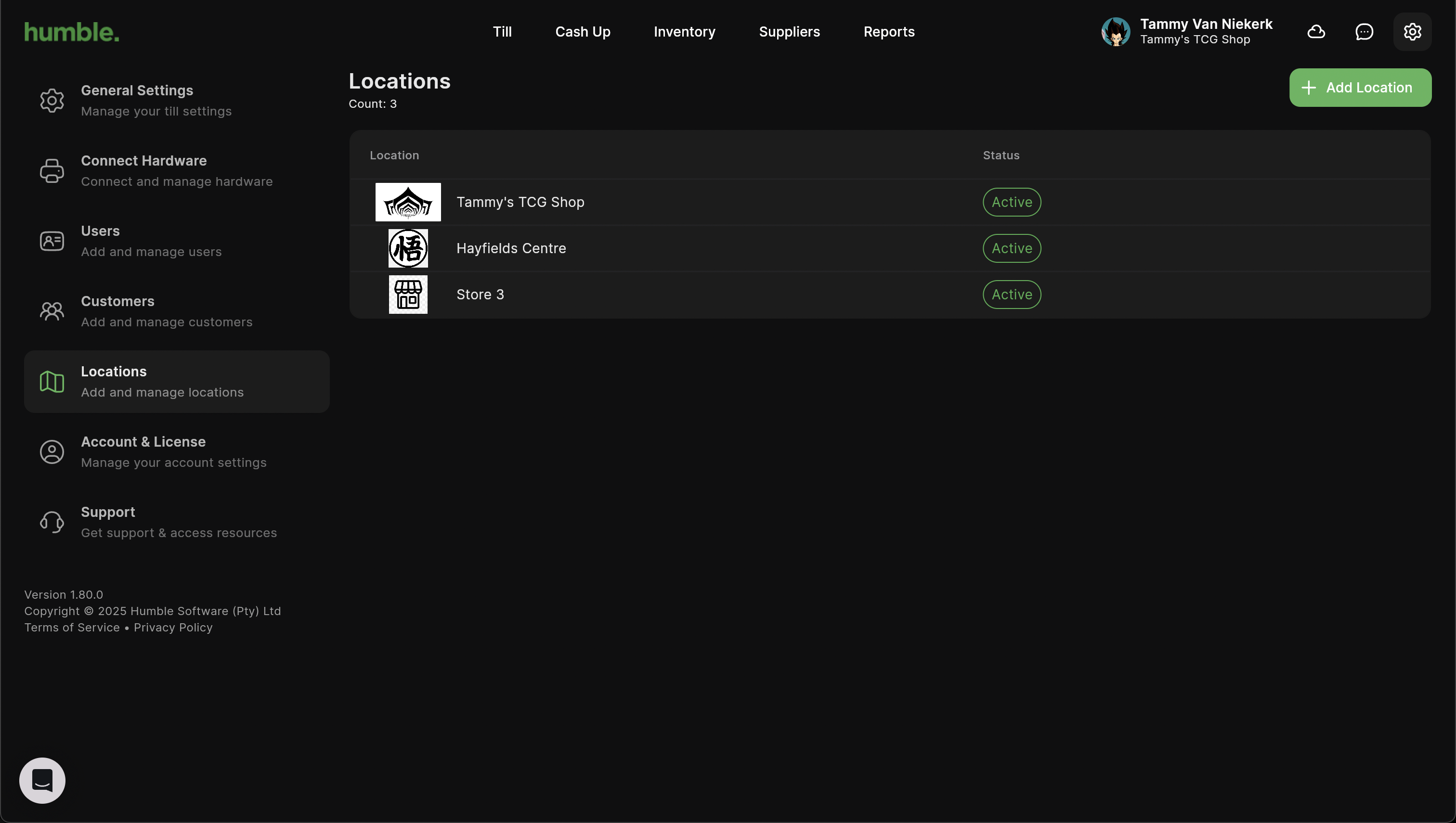Image resolution: width=1456 pixels, height=823 pixels.
Task: Click Tammy Van Niekerk profile avatar
Action: pos(1115,32)
